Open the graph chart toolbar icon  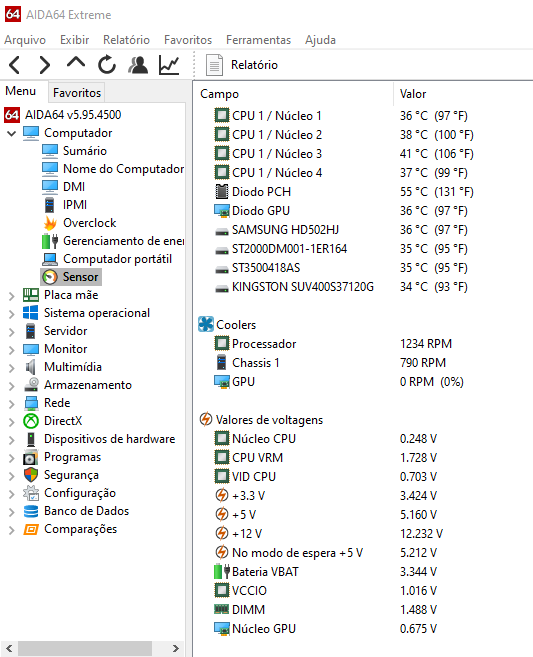click(x=169, y=65)
